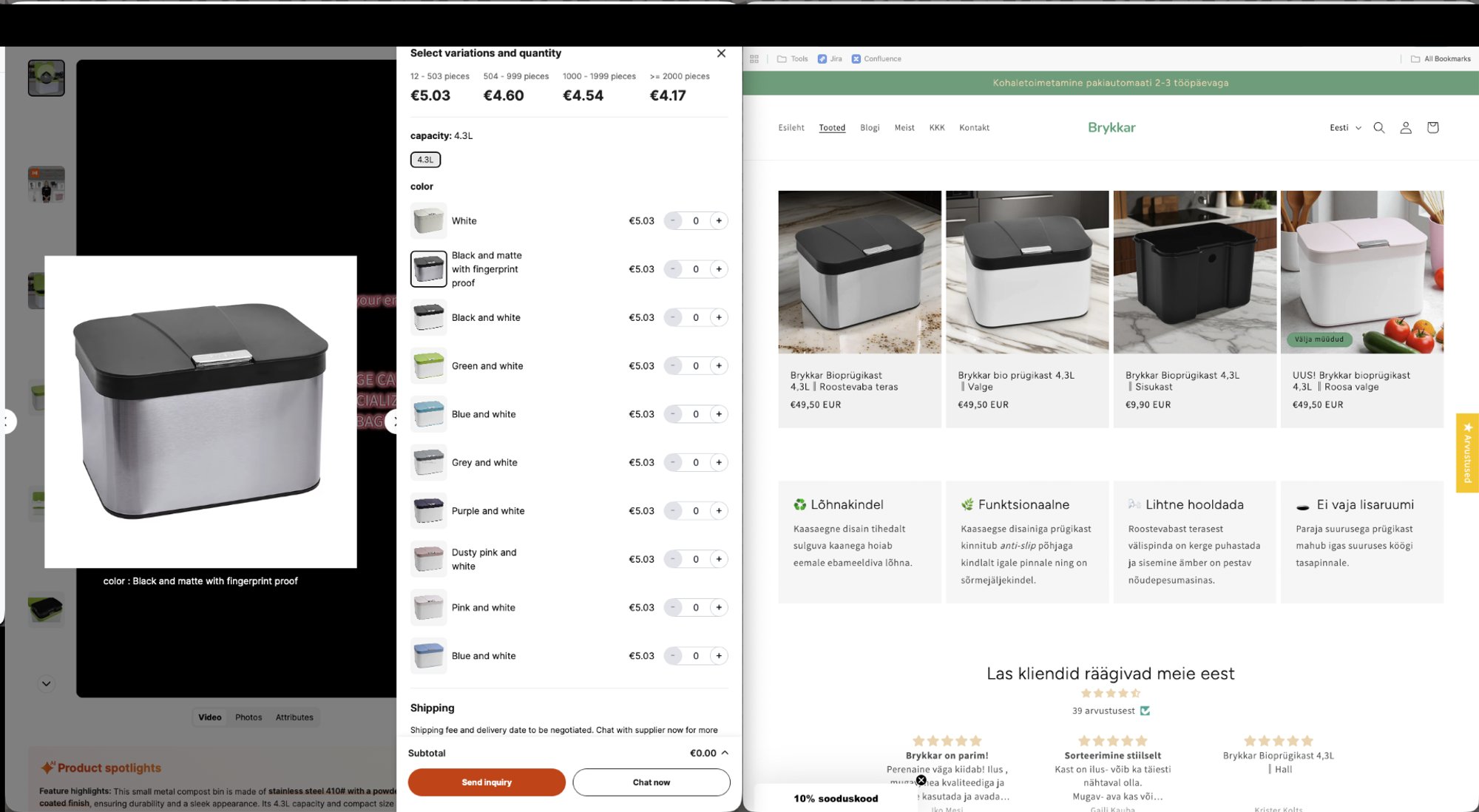Open the shopping cart icon
1479x812 pixels.
[1432, 127]
